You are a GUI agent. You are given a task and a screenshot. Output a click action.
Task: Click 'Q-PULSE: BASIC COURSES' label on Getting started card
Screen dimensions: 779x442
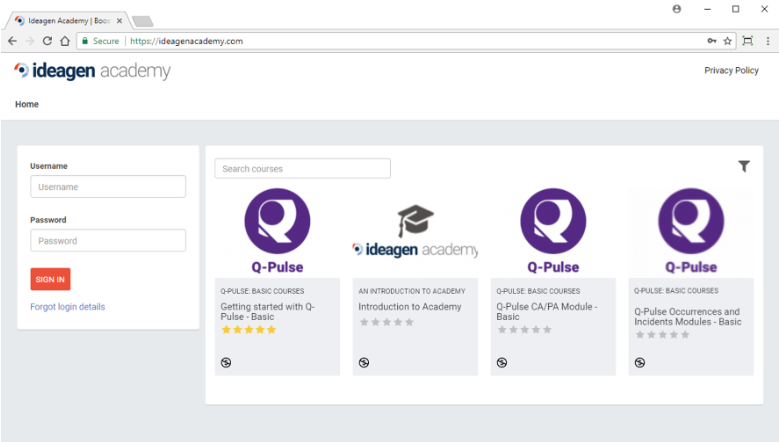tap(262, 291)
